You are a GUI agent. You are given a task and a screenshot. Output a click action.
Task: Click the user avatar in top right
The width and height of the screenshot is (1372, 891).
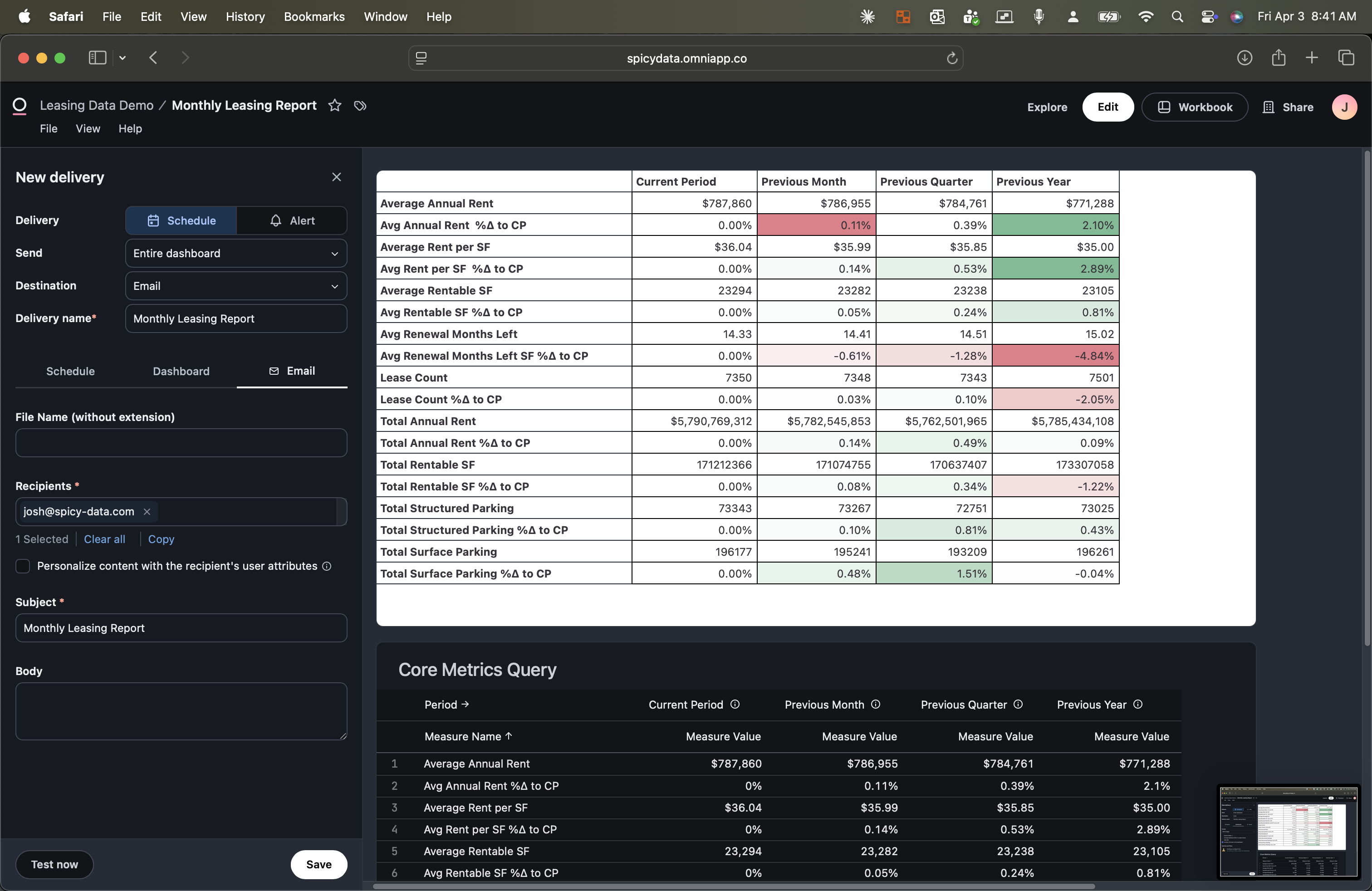tap(1344, 107)
